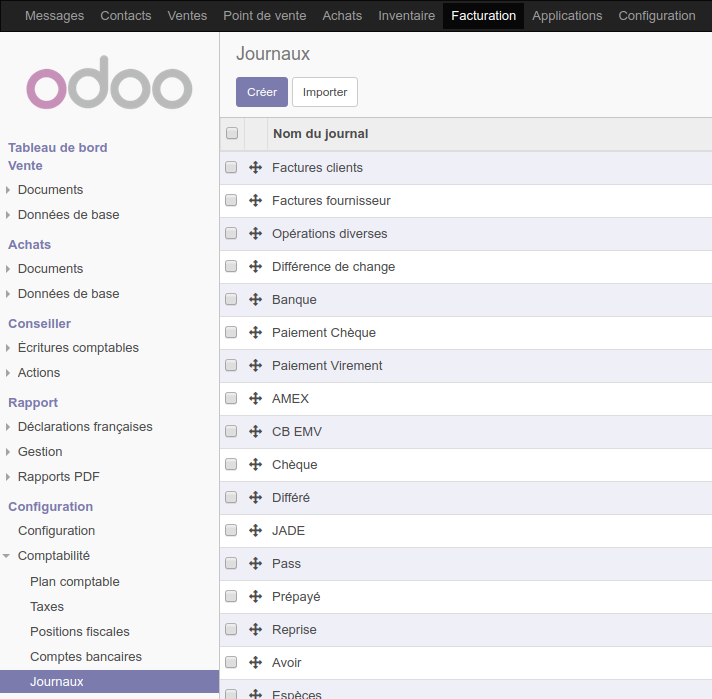Screen dimensions: 712x699
Task: Click the reorder handle for CB EMV
Action: coord(255,432)
